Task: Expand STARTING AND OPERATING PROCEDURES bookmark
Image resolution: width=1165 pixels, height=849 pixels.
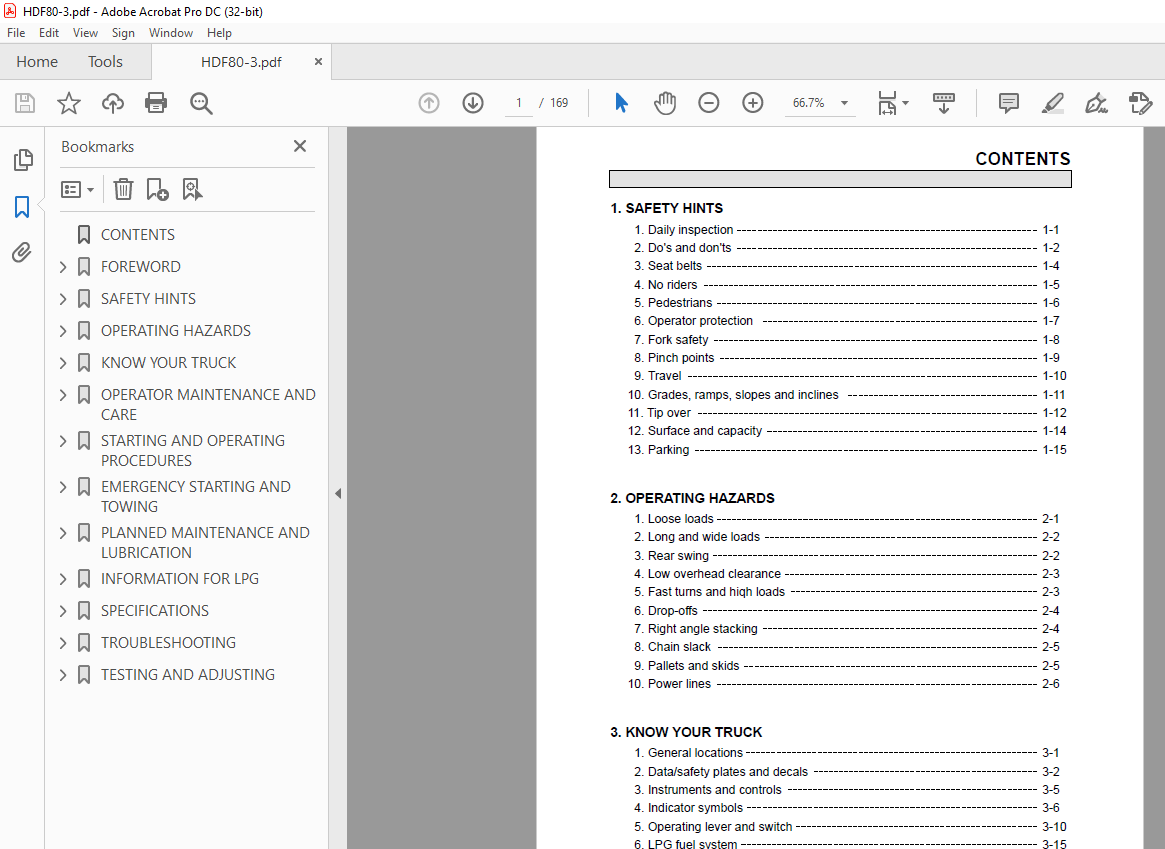Action: 63,440
